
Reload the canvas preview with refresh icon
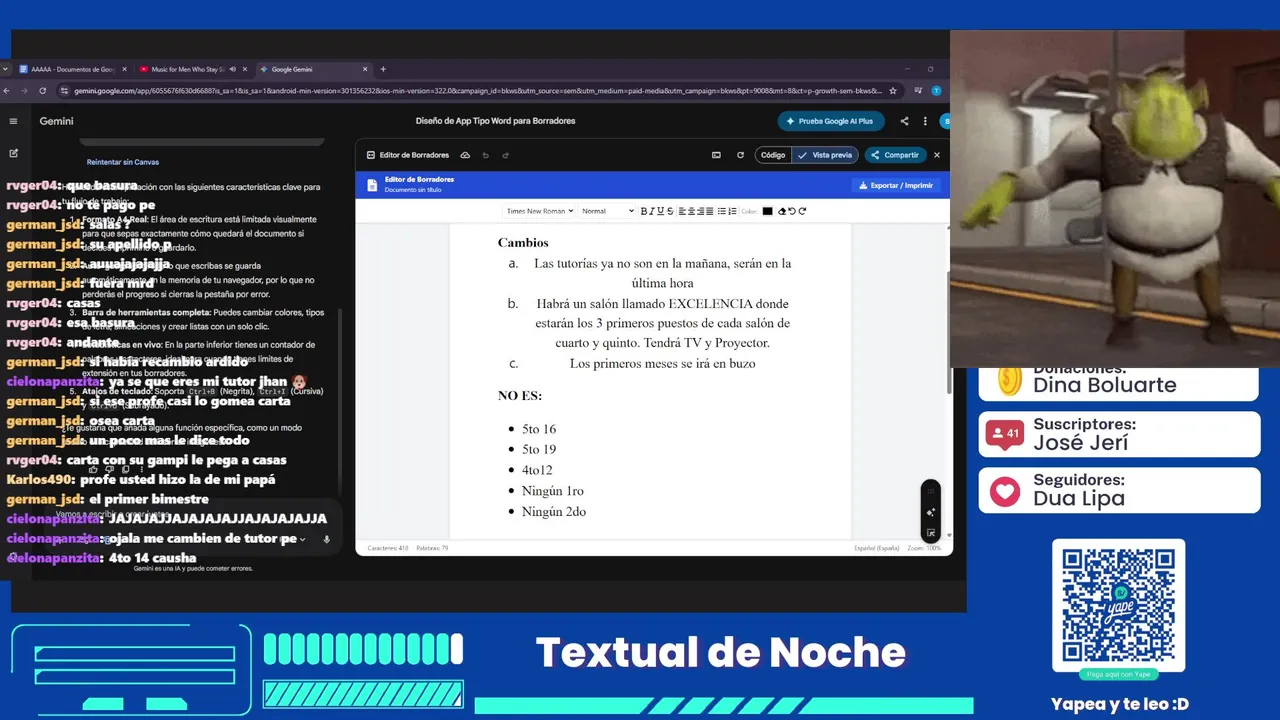click(740, 155)
